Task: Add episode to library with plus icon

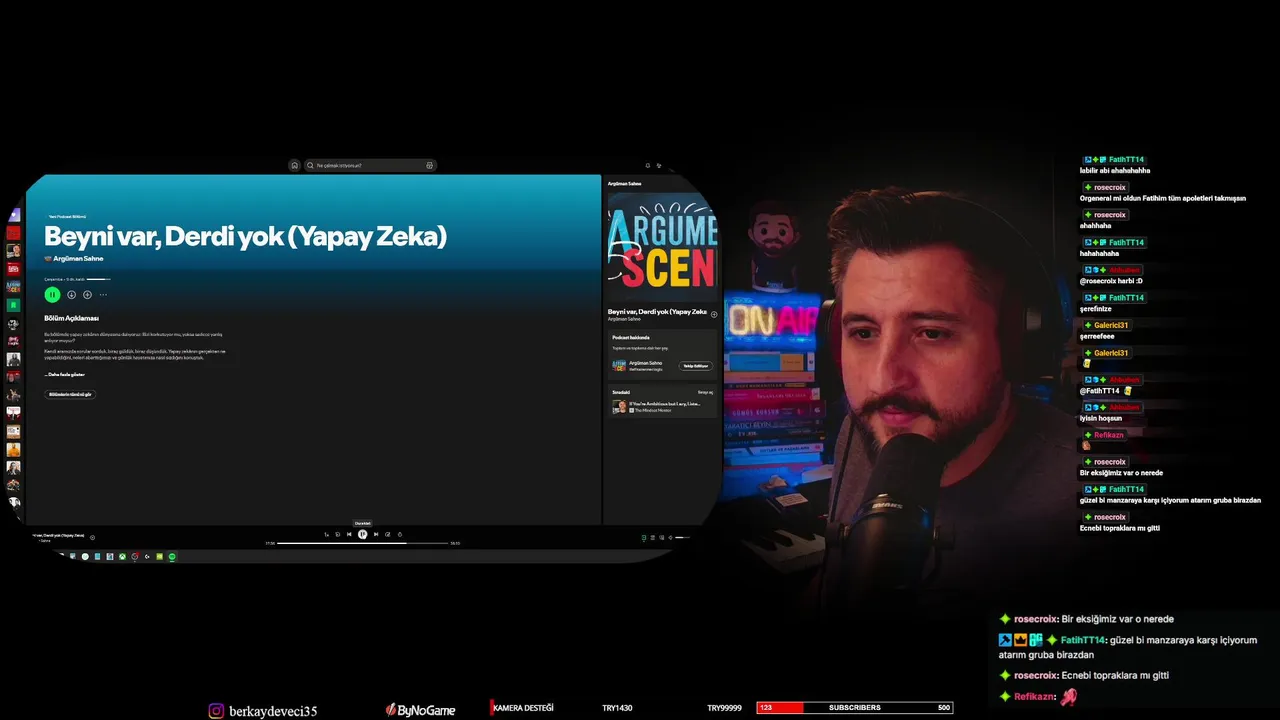Action: click(87, 295)
